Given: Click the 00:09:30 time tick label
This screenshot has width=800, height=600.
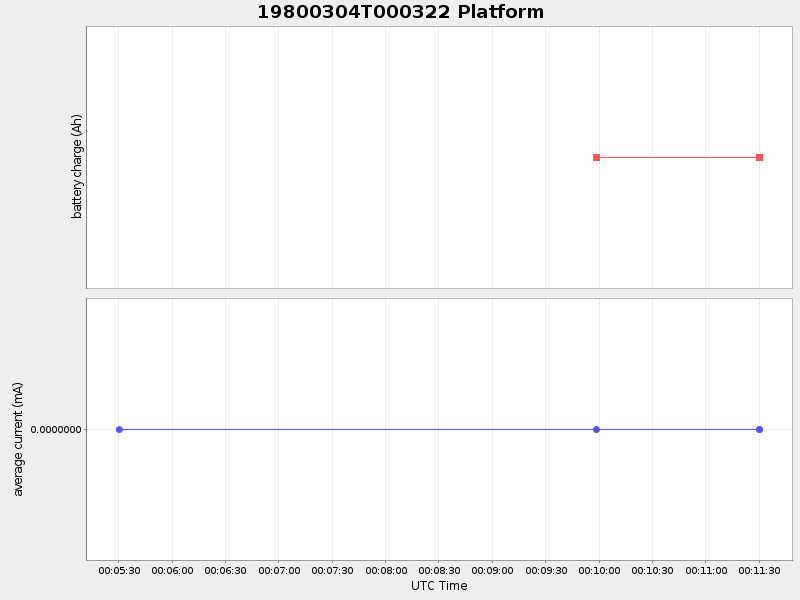Looking at the screenshot, I should (x=546, y=570).
